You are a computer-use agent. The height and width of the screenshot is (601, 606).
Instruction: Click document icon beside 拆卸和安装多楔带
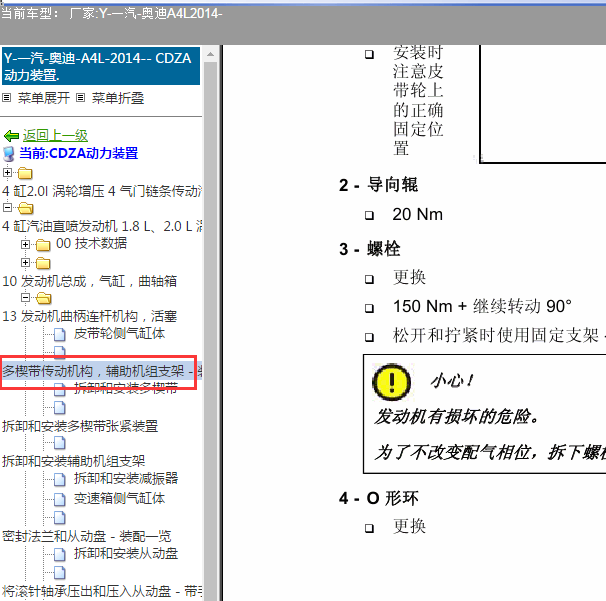pos(60,389)
